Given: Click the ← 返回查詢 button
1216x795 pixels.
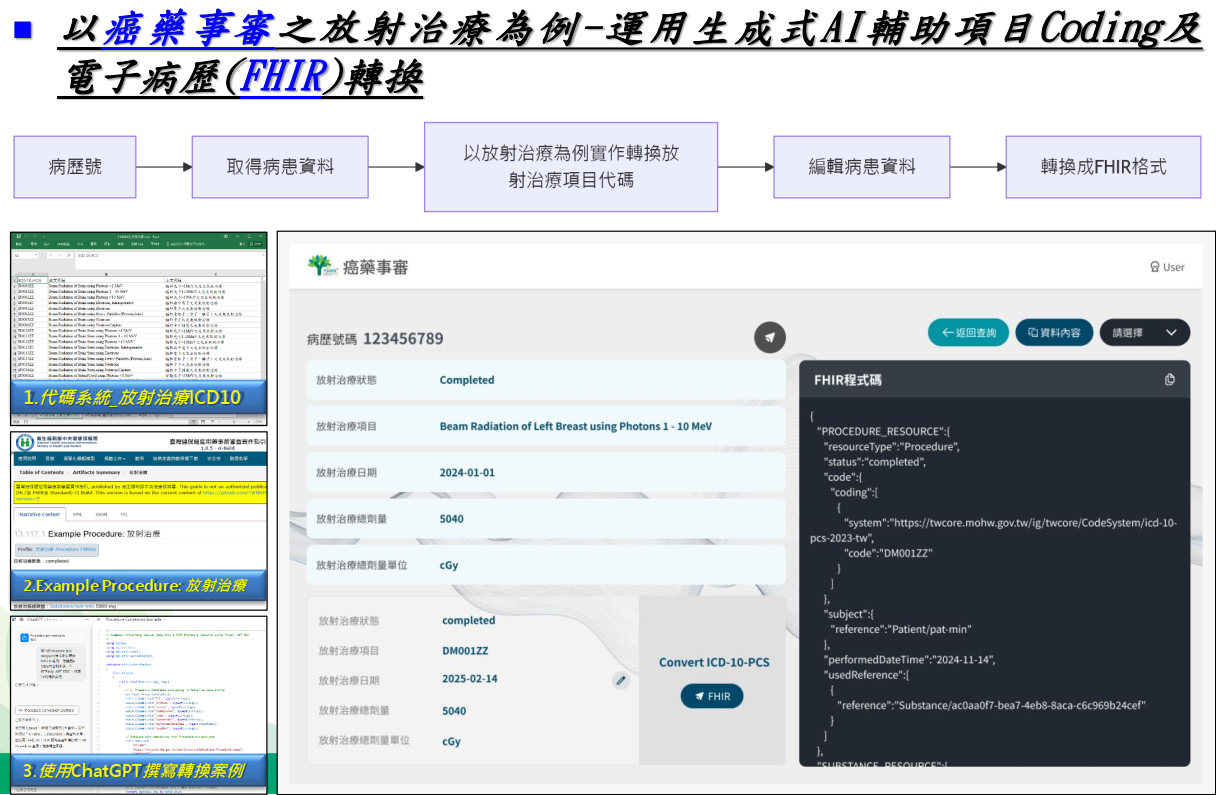Looking at the screenshot, I should (x=968, y=333).
